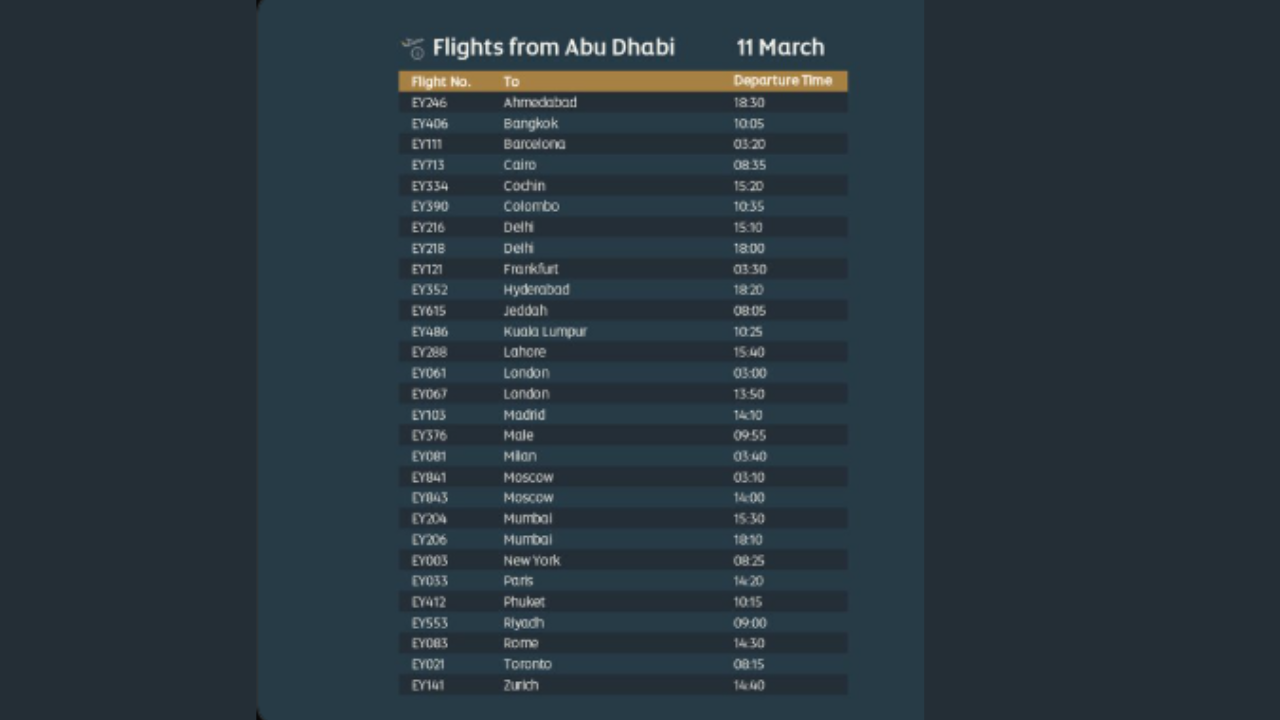The width and height of the screenshot is (1280, 720).
Task: Click the "Flights from Abu Dhabi" heading
Action: pos(553,48)
